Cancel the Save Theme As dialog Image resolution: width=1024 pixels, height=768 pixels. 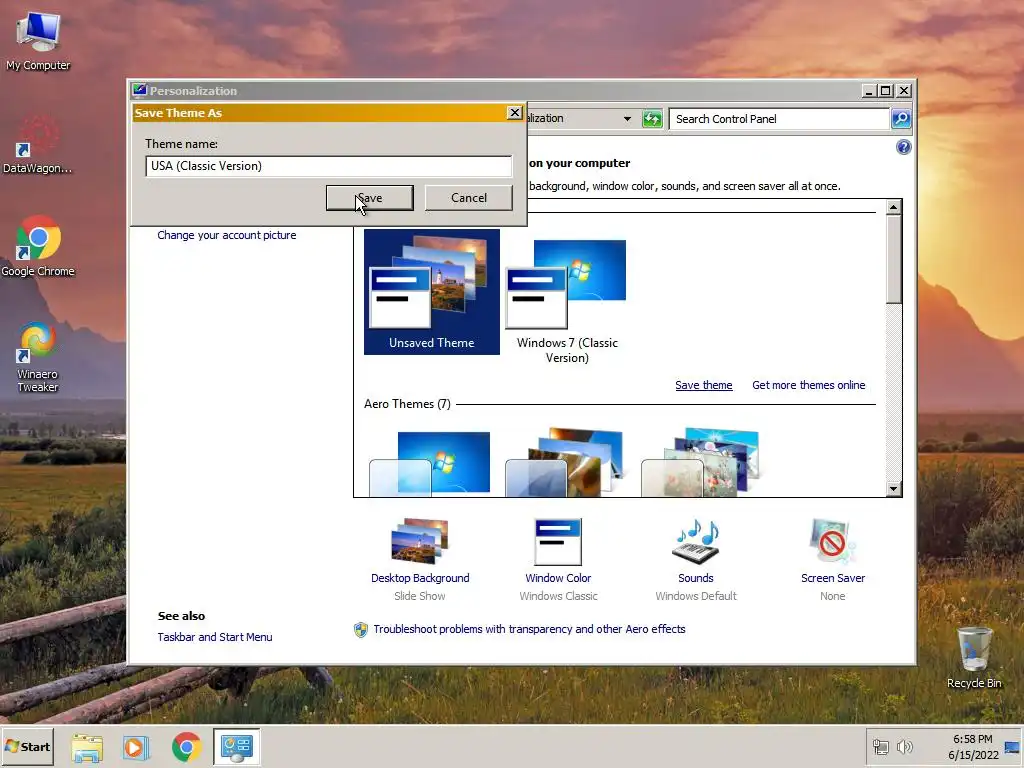(x=468, y=198)
